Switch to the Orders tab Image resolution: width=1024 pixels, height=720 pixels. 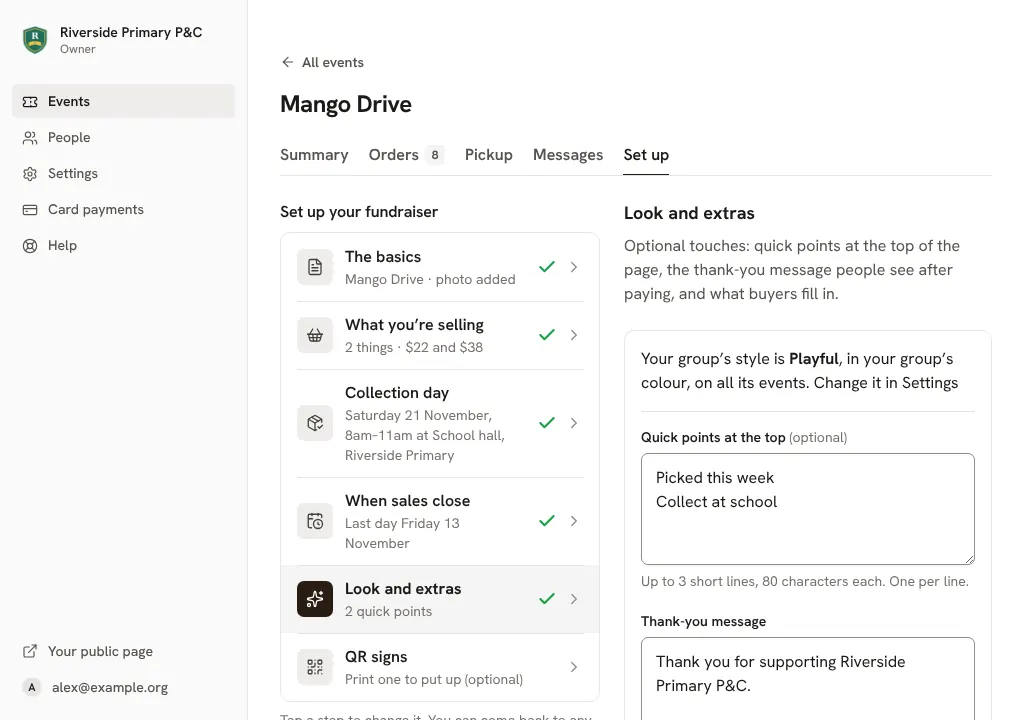tap(406, 155)
